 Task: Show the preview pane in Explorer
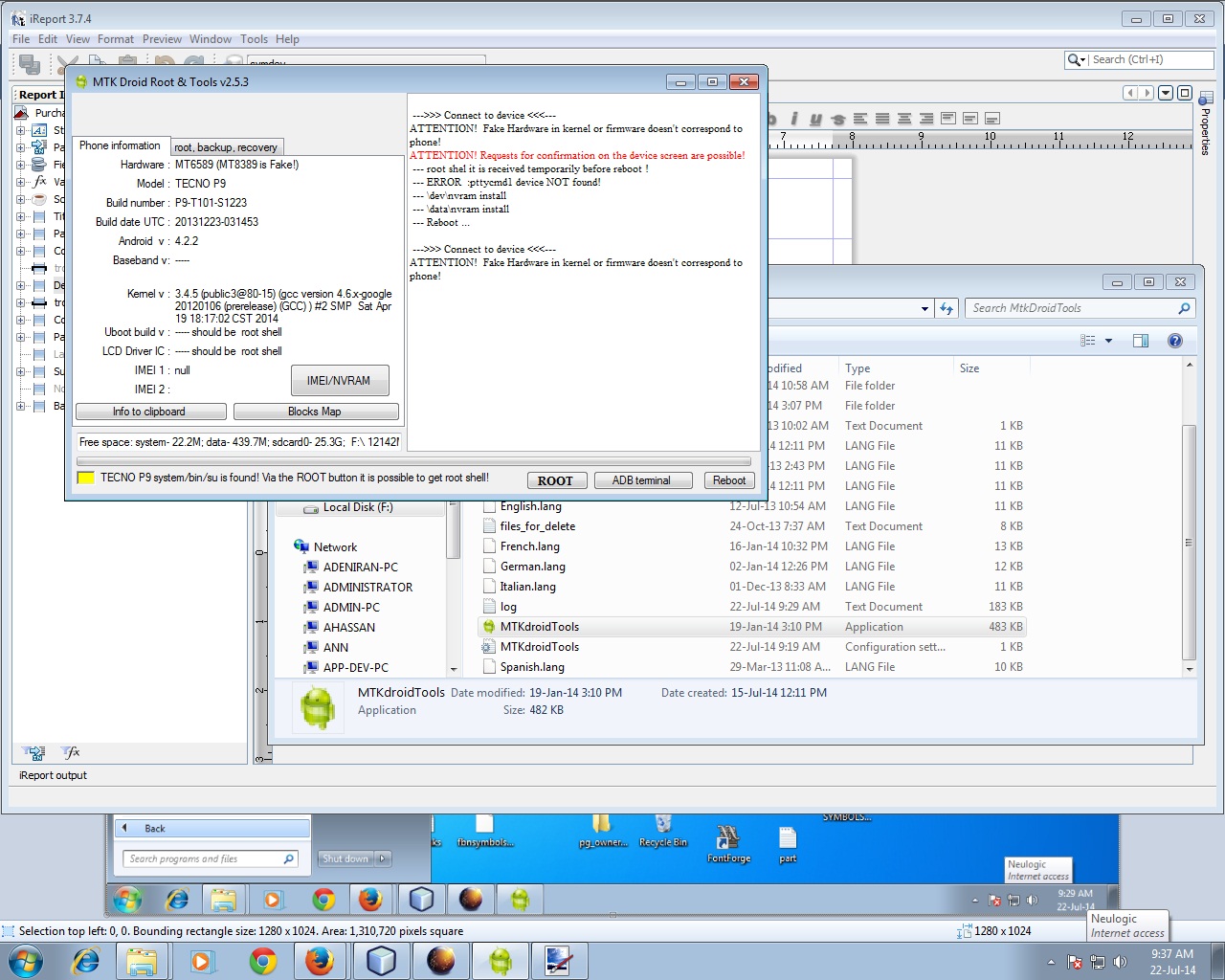point(1141,341)
